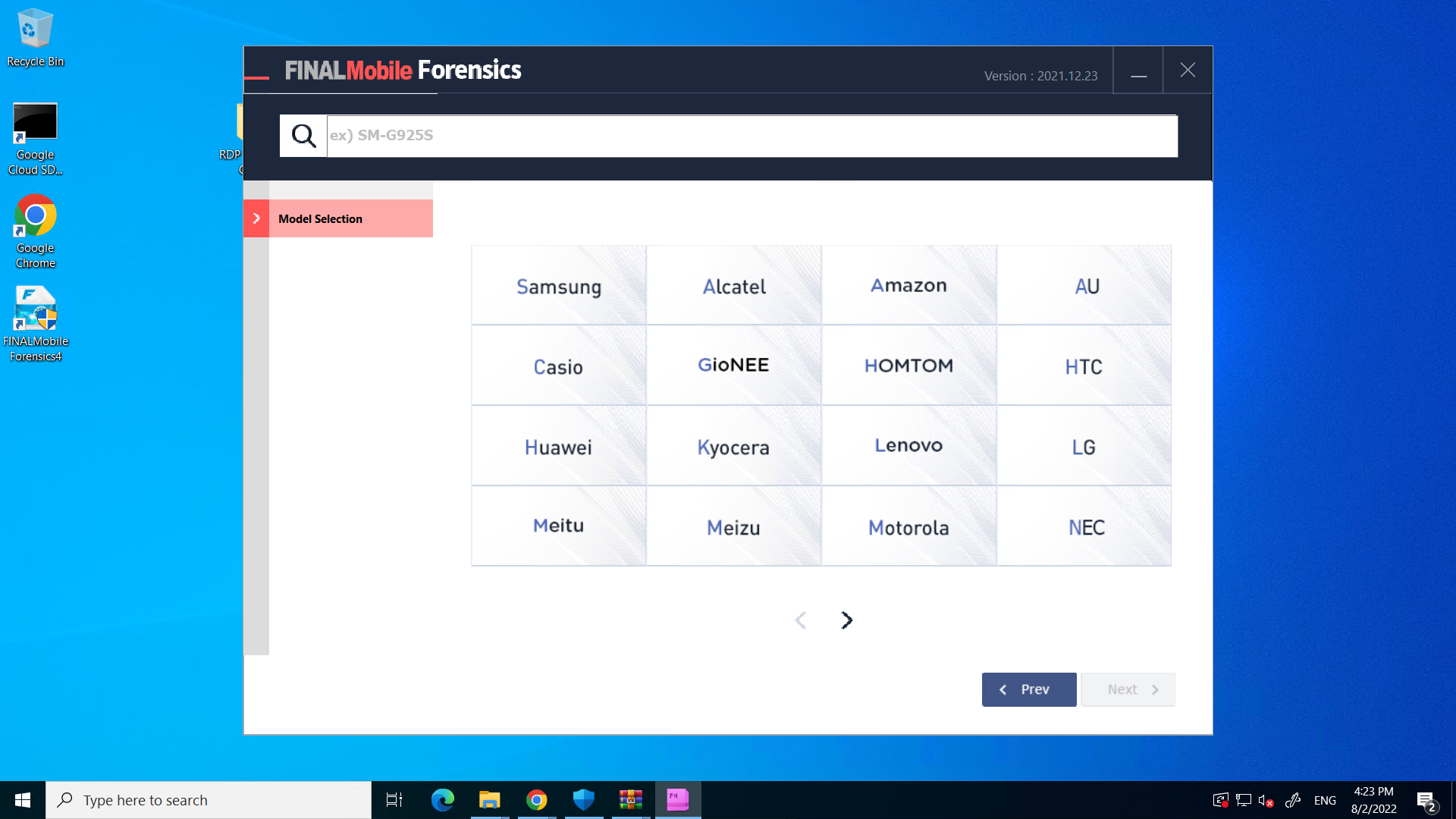1456x819 pixels.
Task: Select Huawei from model selection grid
Action: point(558,446)
